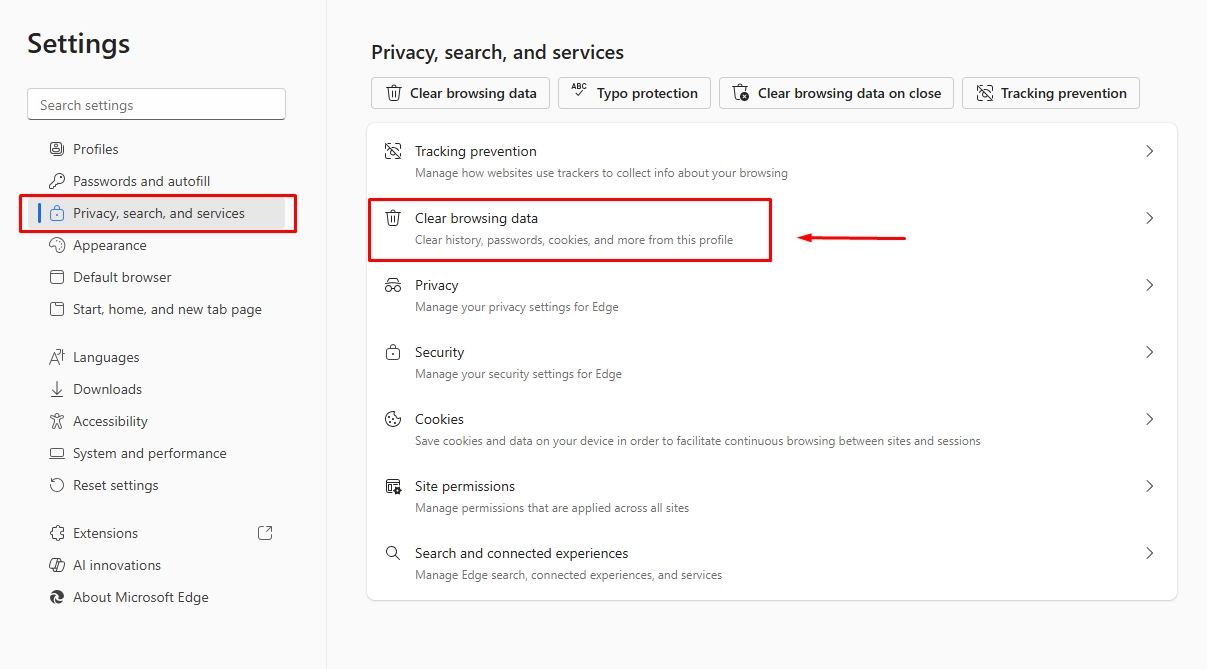Select the Profiles icon in the sidebar

click(55, 148)
